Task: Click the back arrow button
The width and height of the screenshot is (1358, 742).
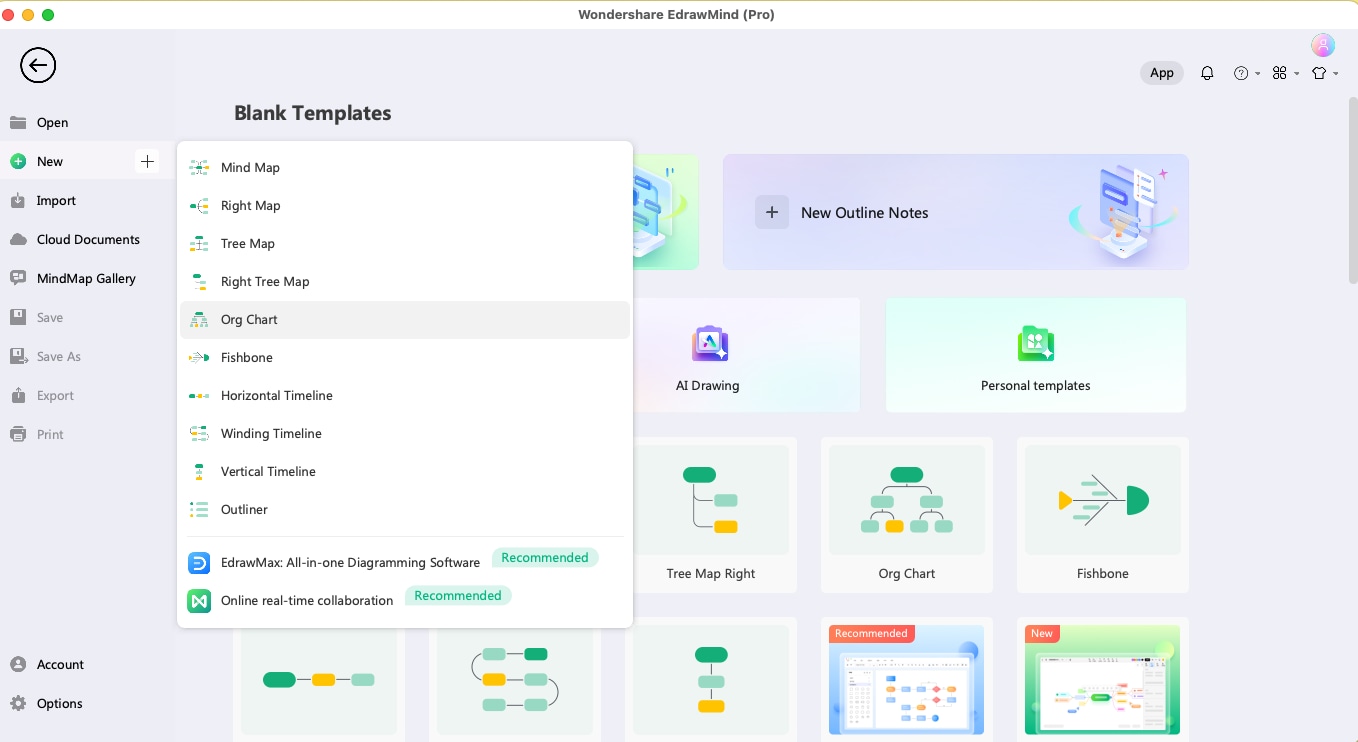Action: 38,66
